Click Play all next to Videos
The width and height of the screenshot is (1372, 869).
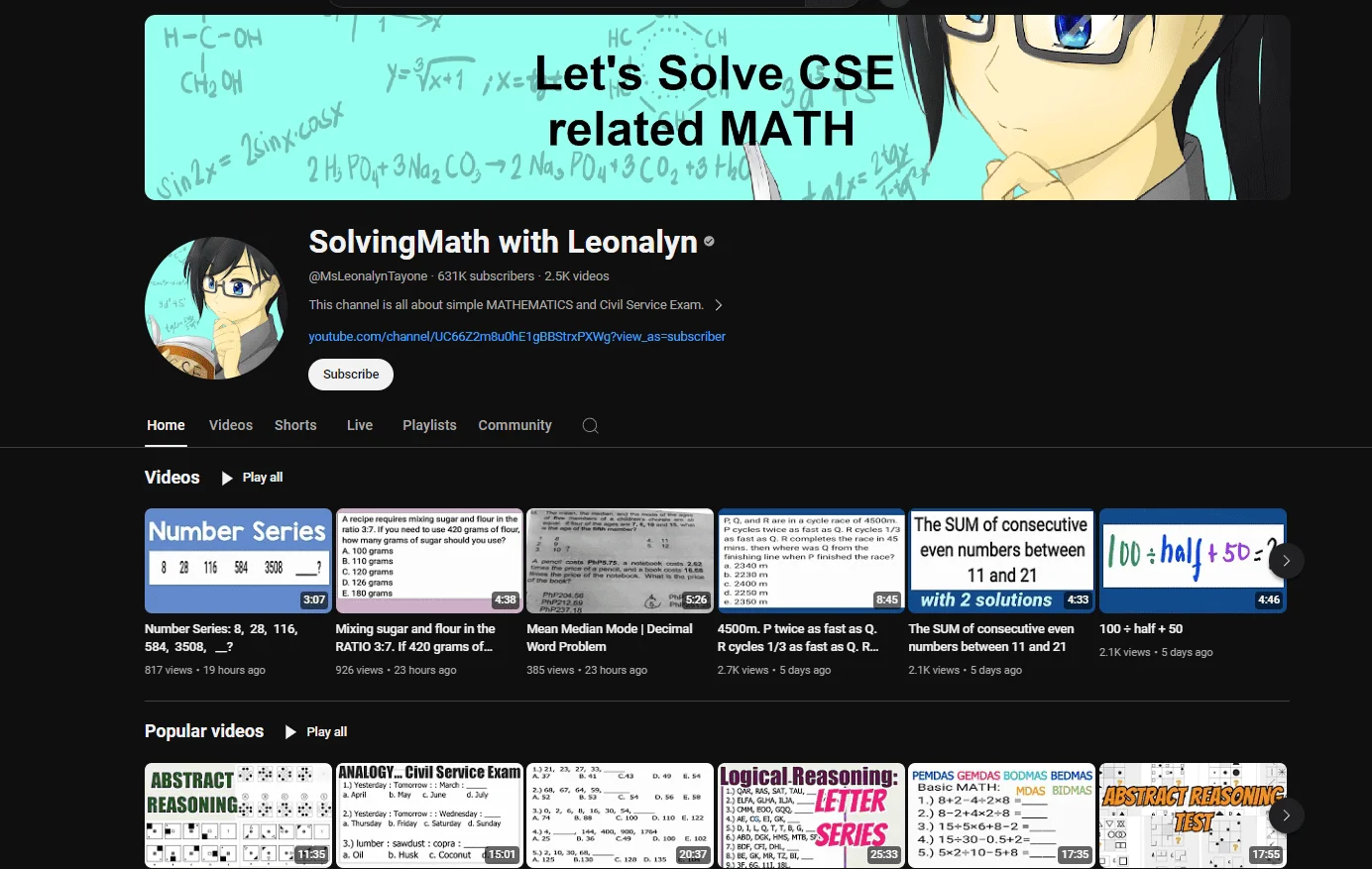(x=263, y=478)
